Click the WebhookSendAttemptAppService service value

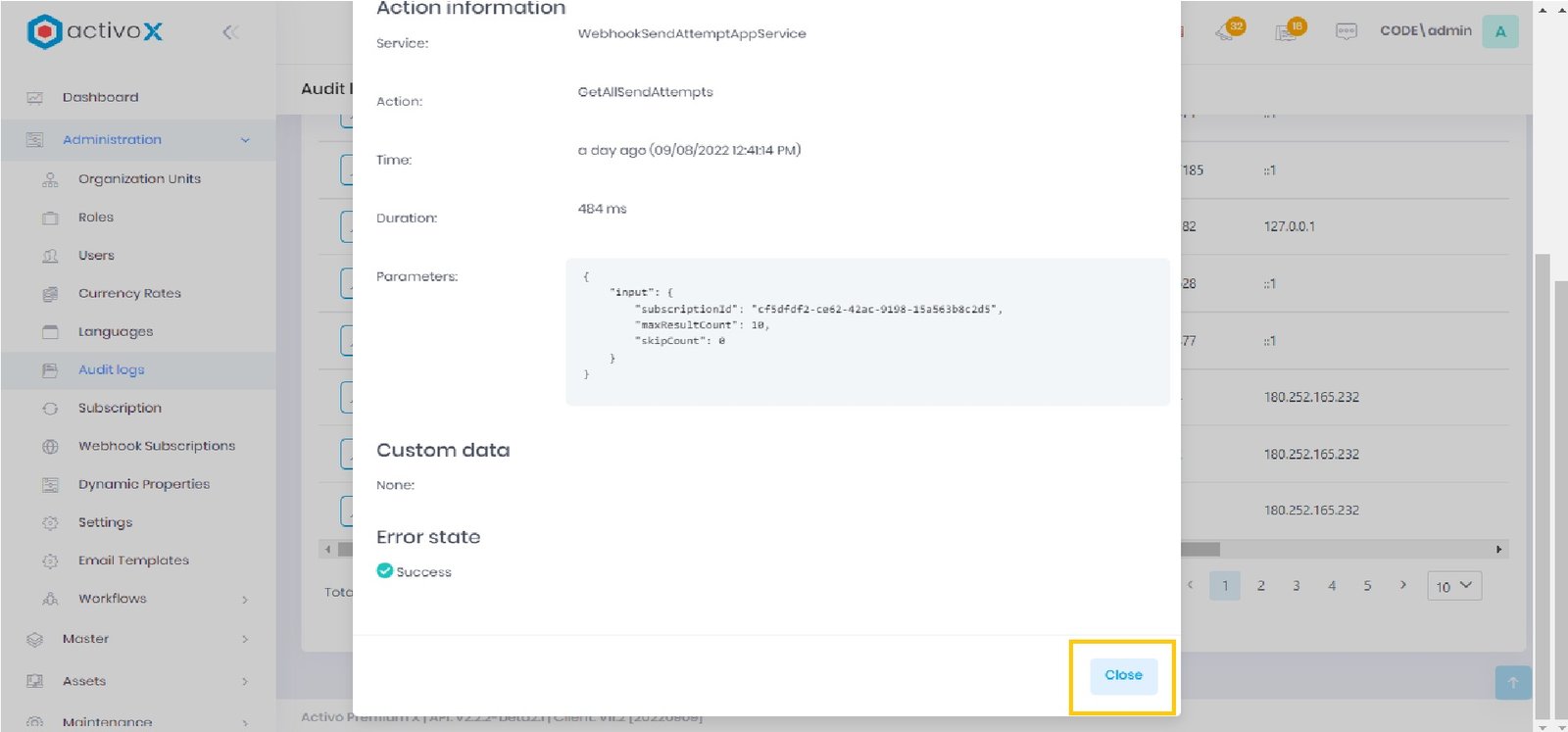(x=692, y=33)
